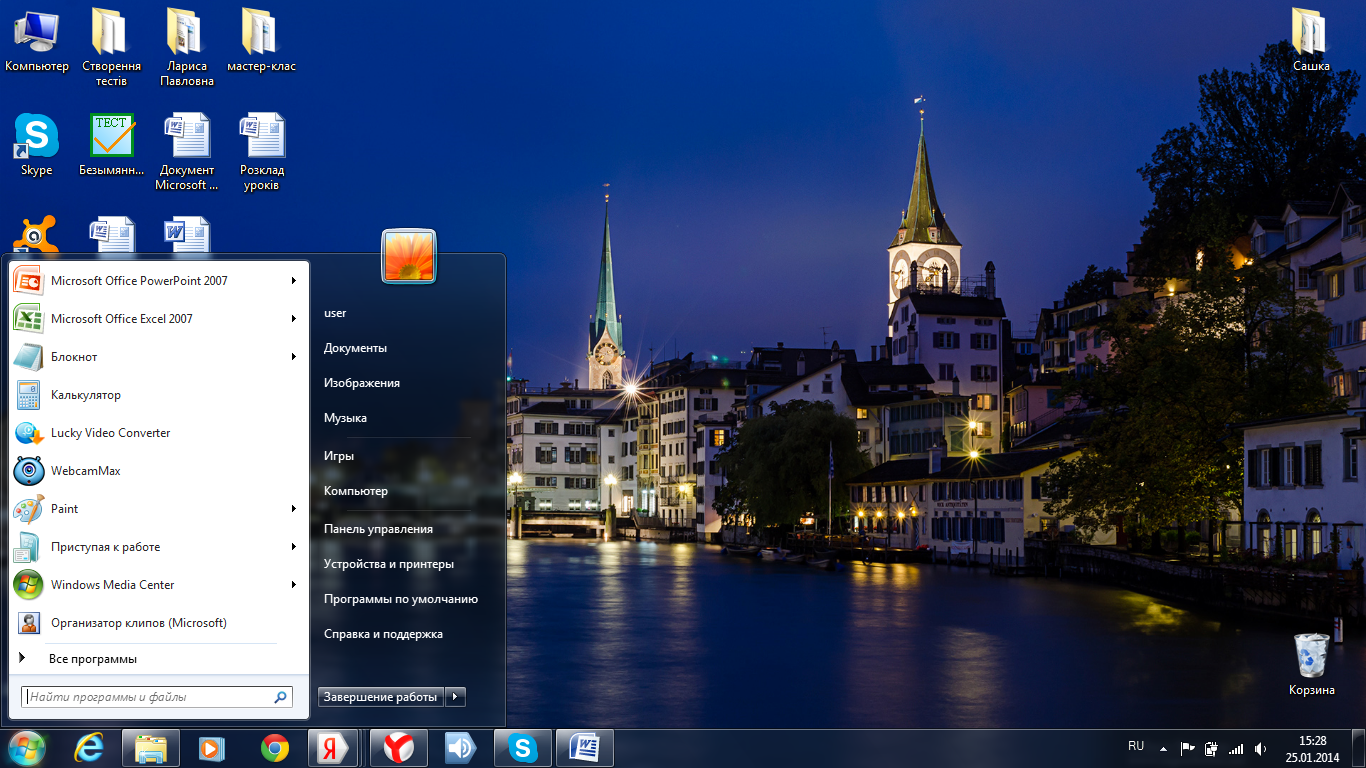Select the Лариса Павловна folder
The width and height of the screenshot is (1366, 768).
[187, 47]
